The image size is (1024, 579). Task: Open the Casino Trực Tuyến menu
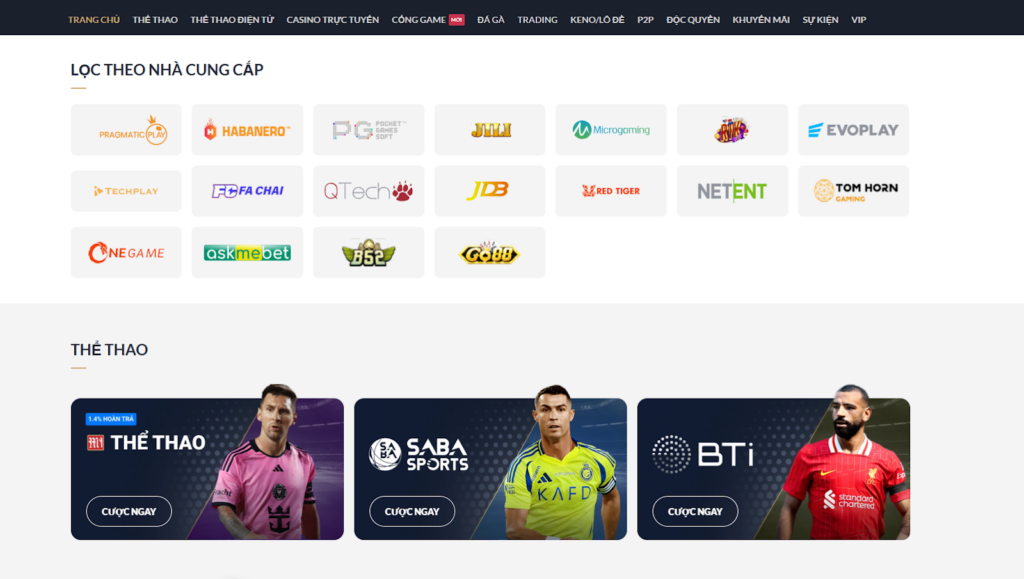point(332,20)
